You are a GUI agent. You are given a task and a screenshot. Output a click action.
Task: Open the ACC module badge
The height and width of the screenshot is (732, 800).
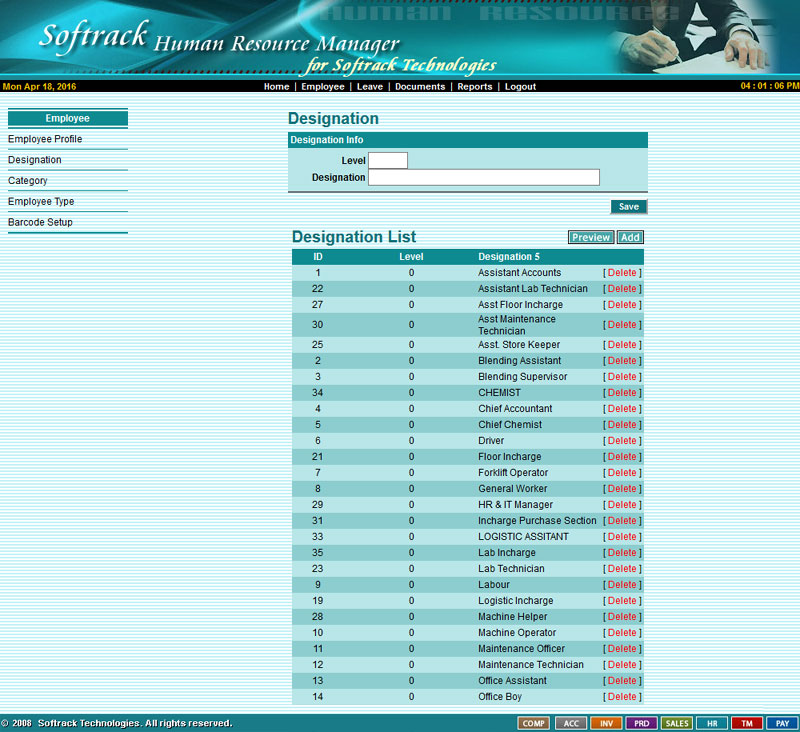coord(570,723)
